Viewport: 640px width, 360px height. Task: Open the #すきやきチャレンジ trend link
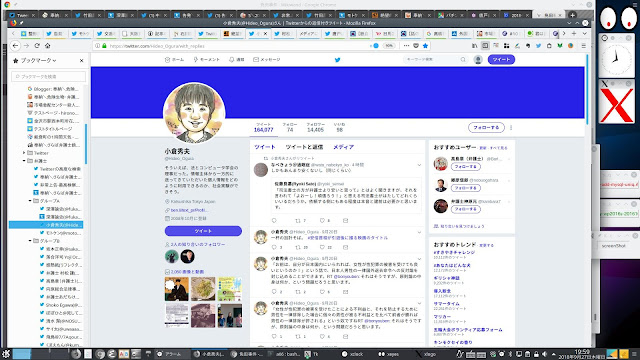[454, 253]
